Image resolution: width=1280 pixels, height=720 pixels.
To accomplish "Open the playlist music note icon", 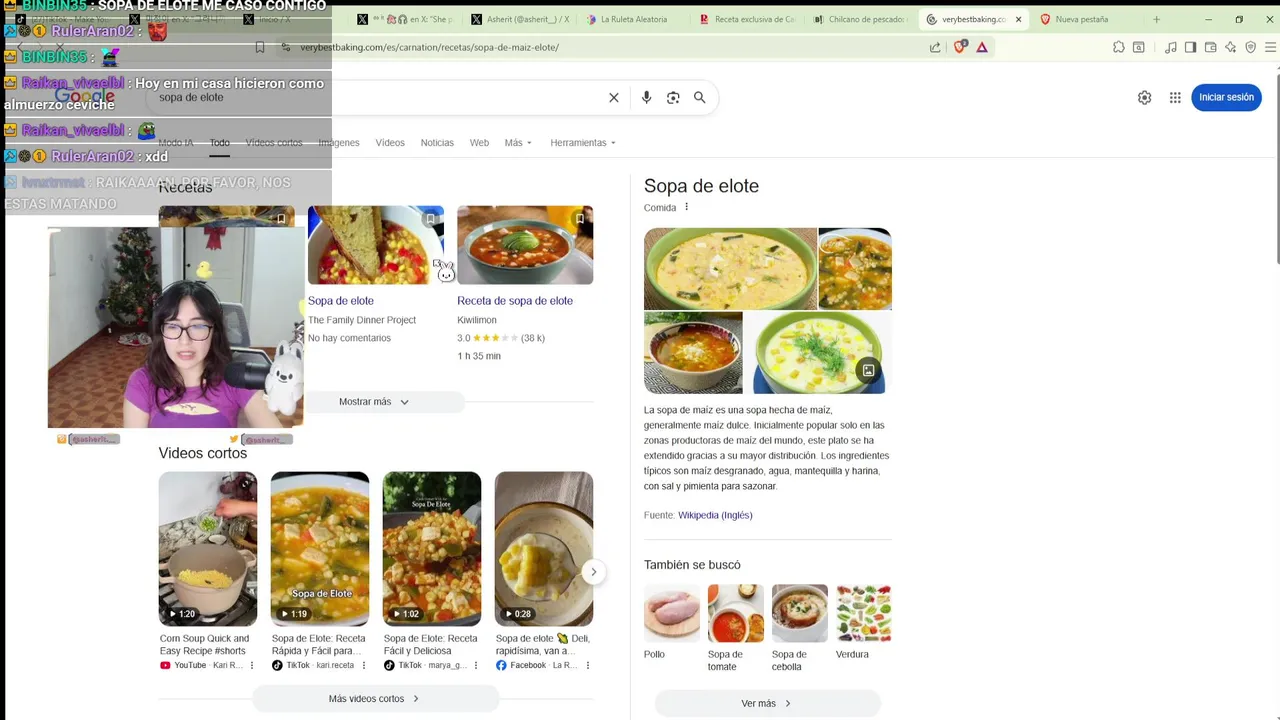I will [1171, 47].
